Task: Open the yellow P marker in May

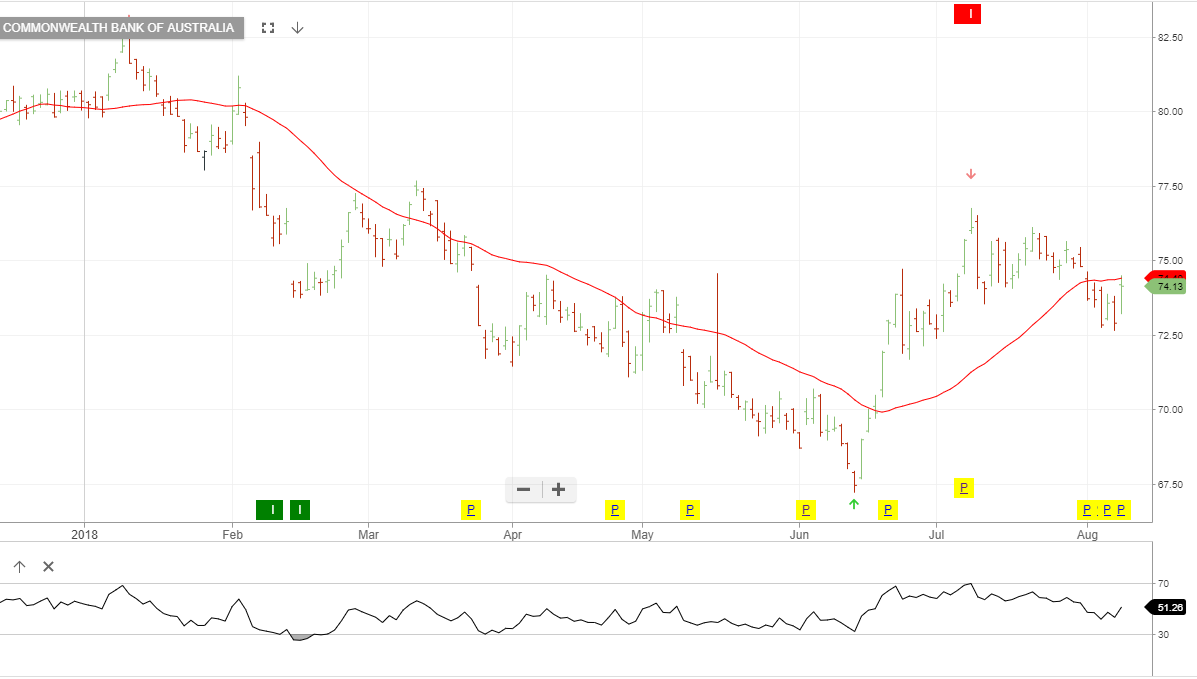Action: (x=690, y=509)
